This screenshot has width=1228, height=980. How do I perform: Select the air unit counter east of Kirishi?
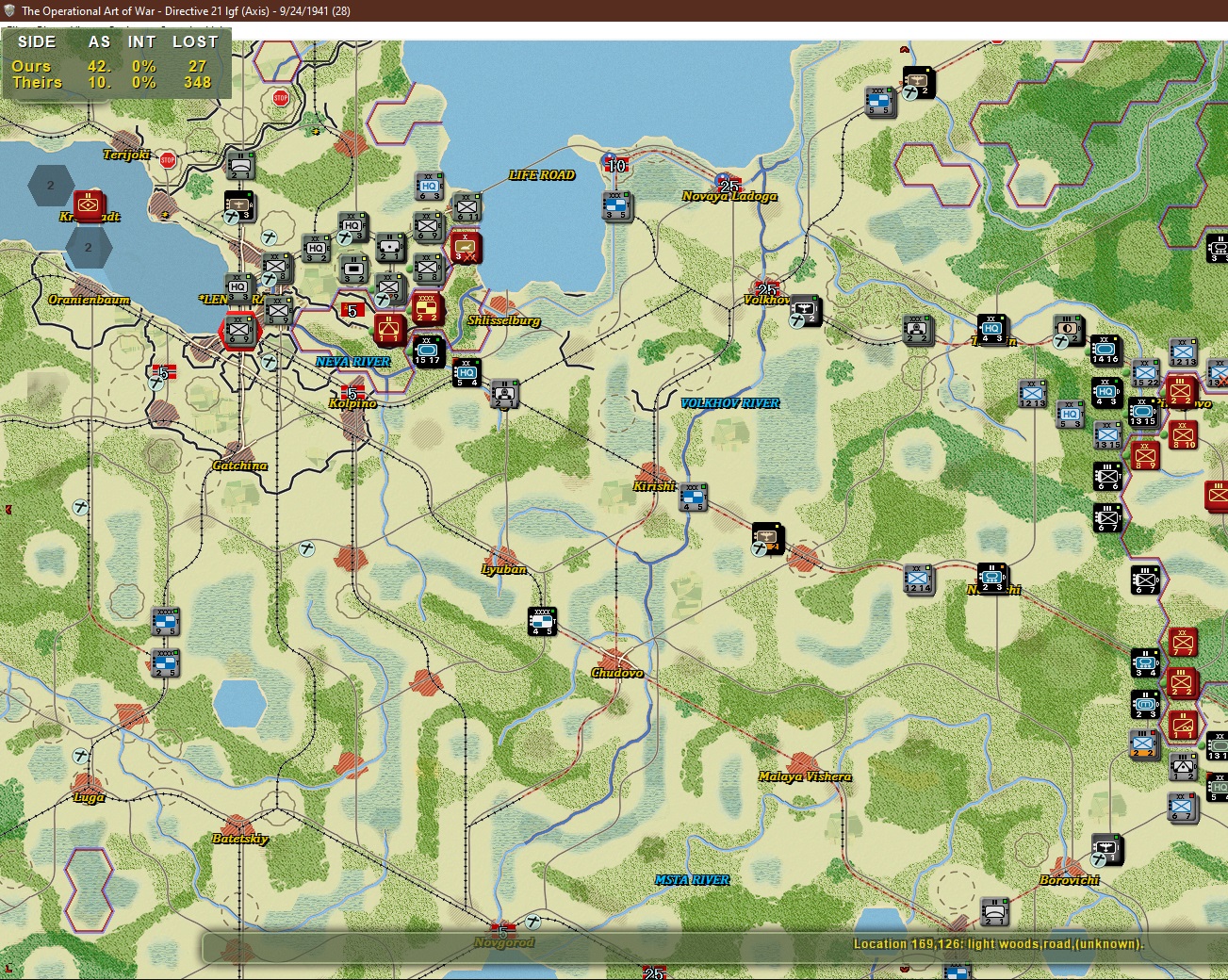coord(769,538)
